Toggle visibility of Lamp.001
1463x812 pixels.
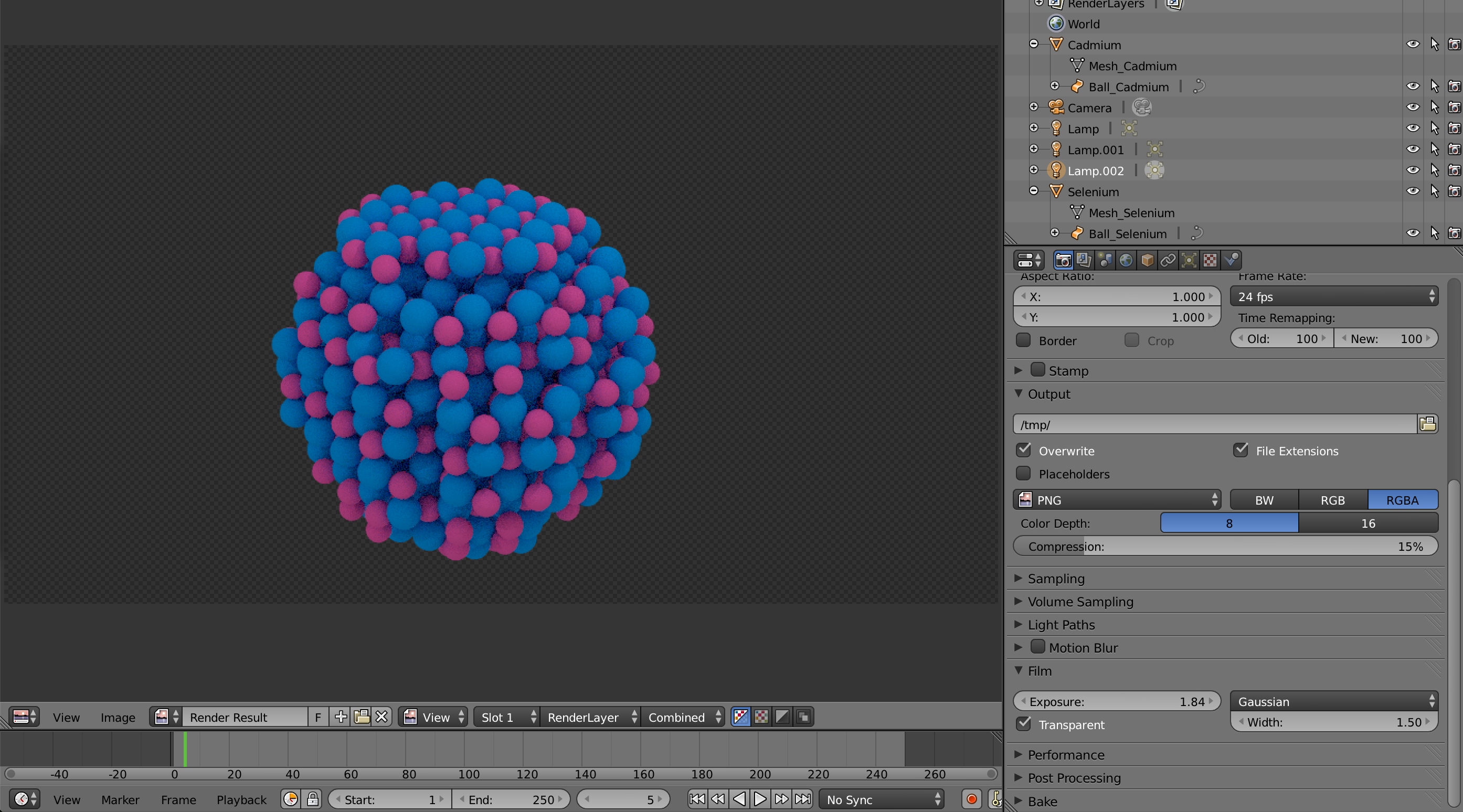click(x=1413, y=149)
